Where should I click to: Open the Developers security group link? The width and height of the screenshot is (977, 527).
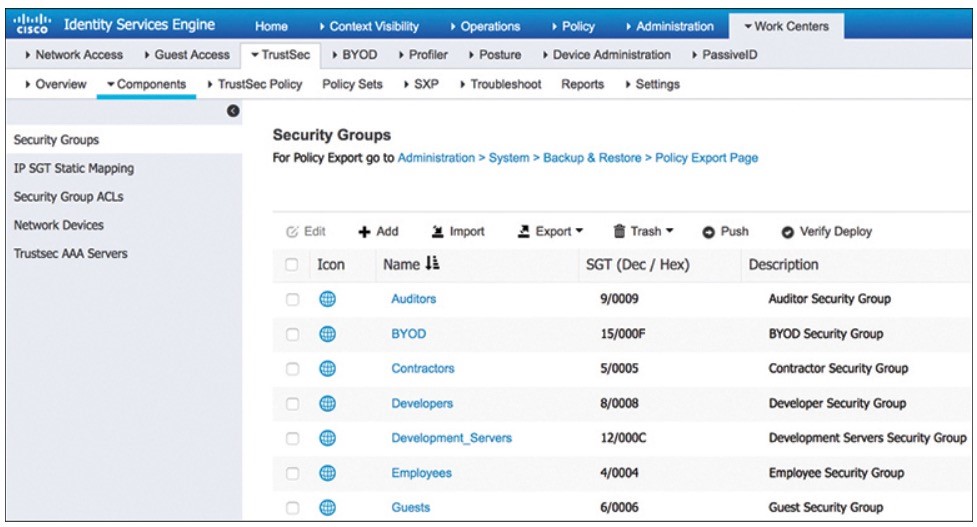coord(422,404)
